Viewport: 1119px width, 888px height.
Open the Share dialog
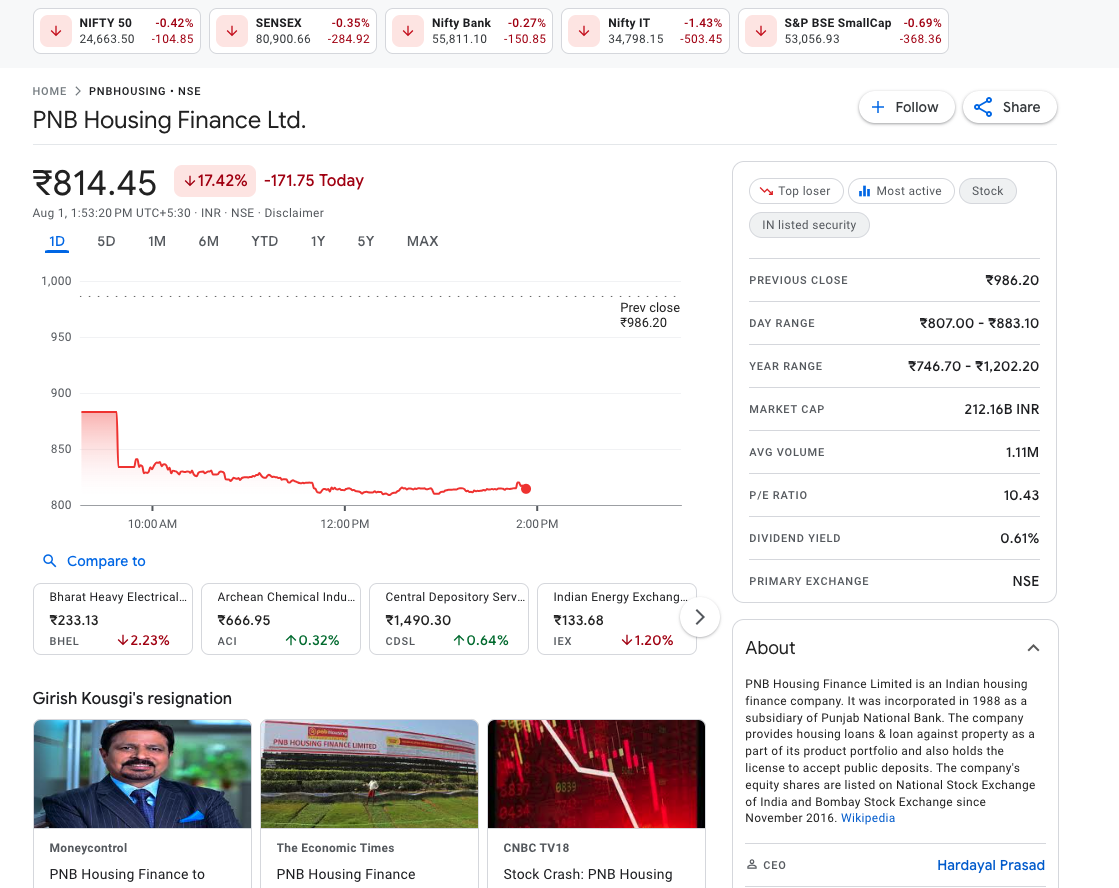point(1010,107)
